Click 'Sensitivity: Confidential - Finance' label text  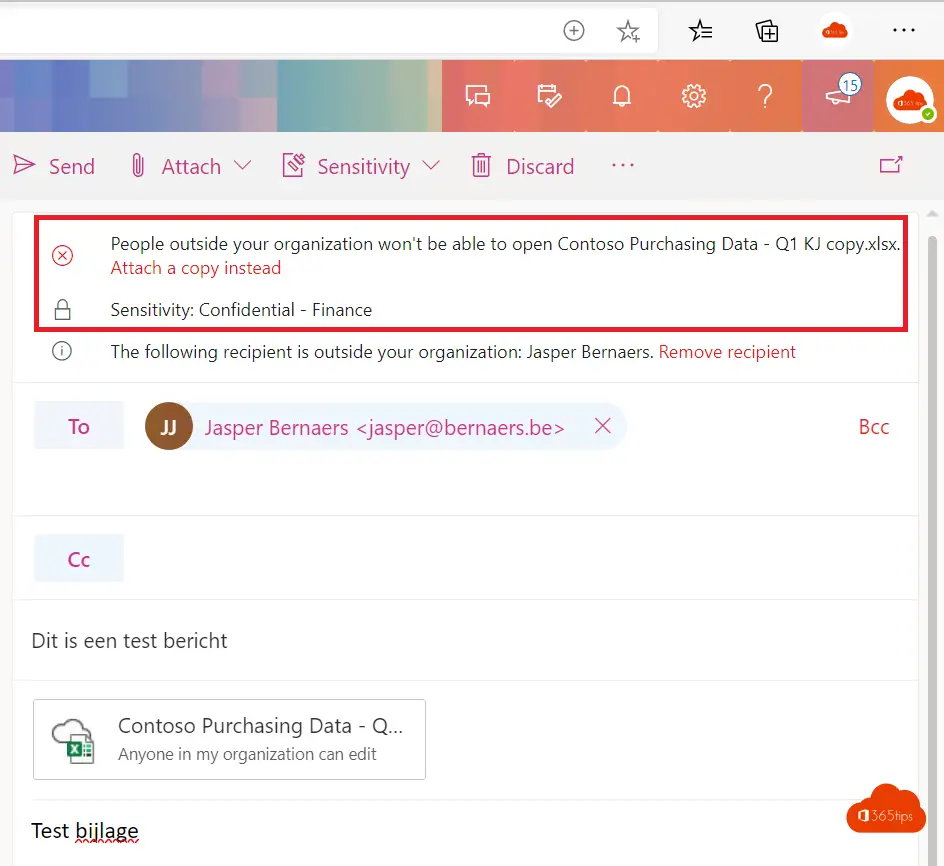241,310
